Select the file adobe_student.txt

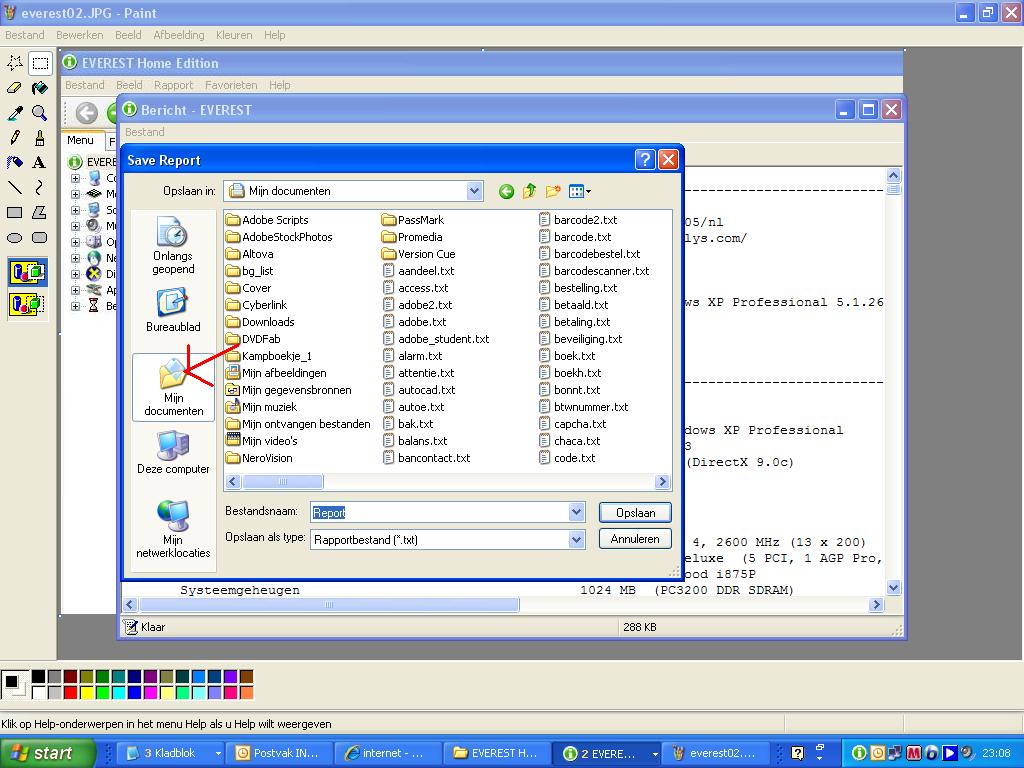(x=436, y=339)
